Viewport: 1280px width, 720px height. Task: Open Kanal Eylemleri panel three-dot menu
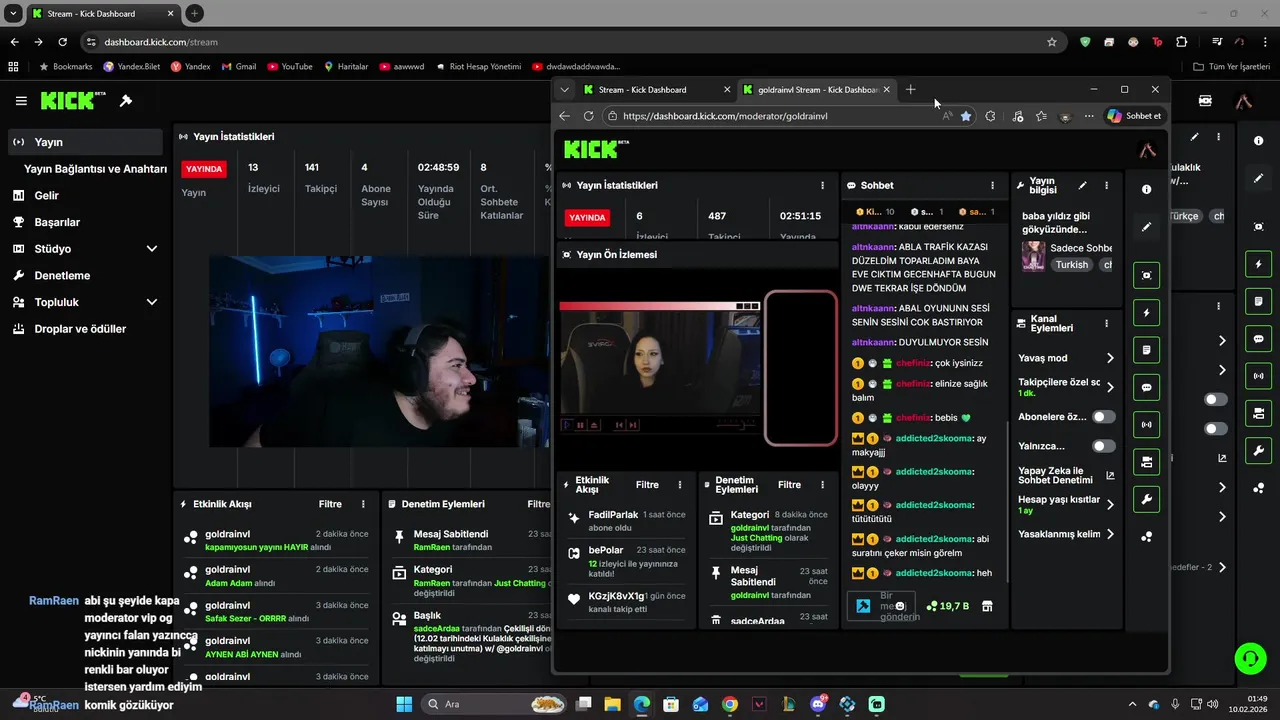pos(1106,323)
